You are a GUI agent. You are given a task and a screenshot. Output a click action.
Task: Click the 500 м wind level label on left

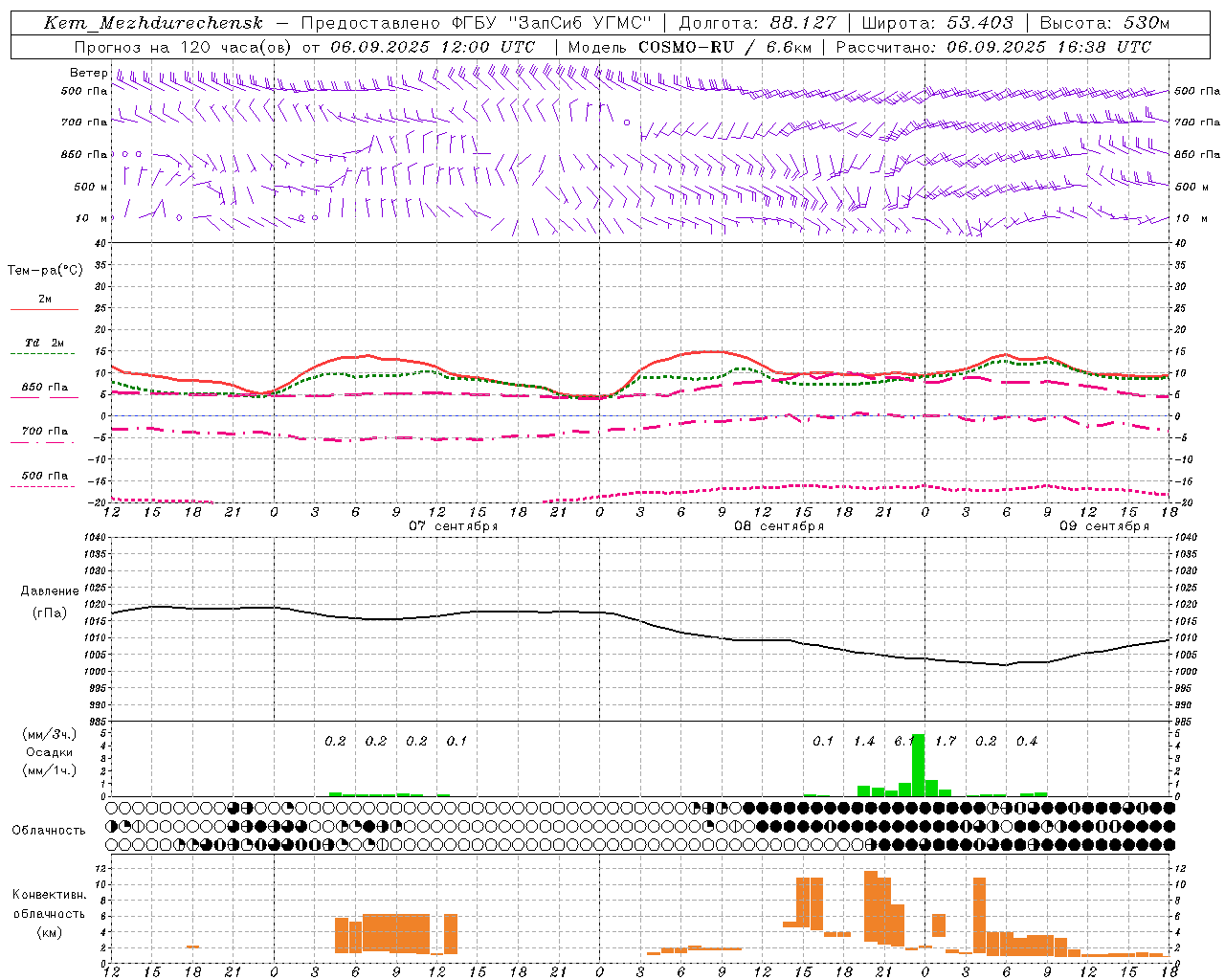(x=91, y=187)
